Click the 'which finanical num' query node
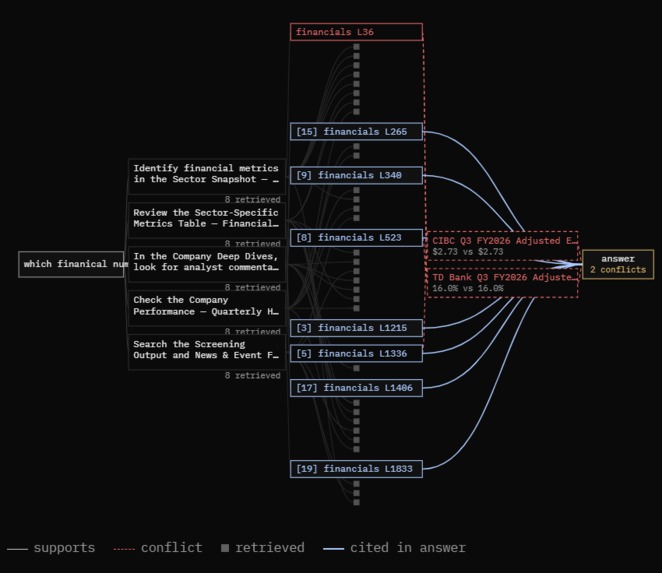The width and height of the screenshot is (662, 573). click(x=71, y=264)
